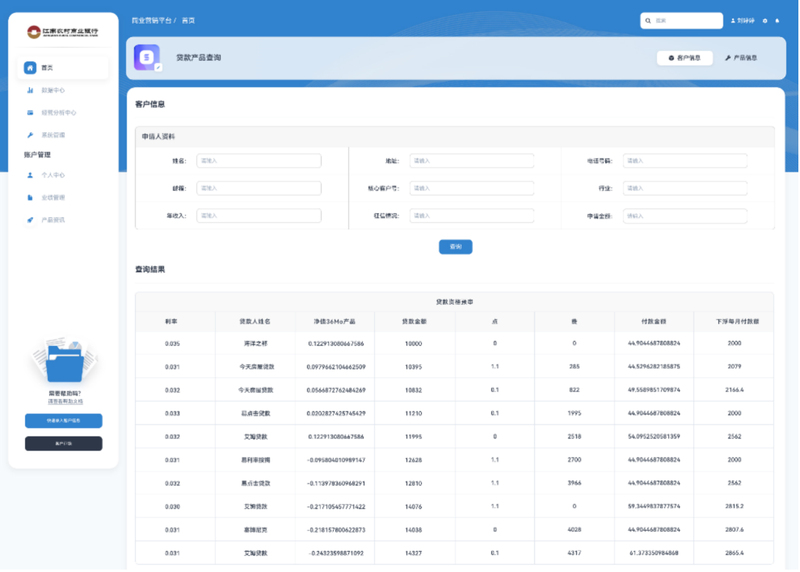Click the wrench icon in left sidebar
Screen dimensions: 800x572
[x=30, y=135]
